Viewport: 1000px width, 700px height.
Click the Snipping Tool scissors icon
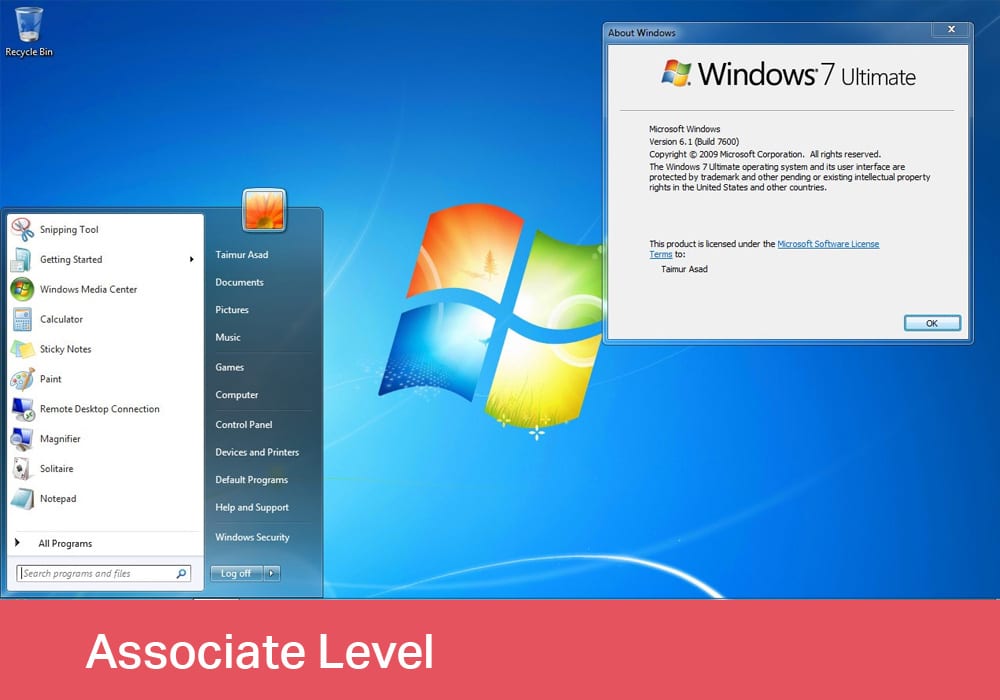(22, 230)
